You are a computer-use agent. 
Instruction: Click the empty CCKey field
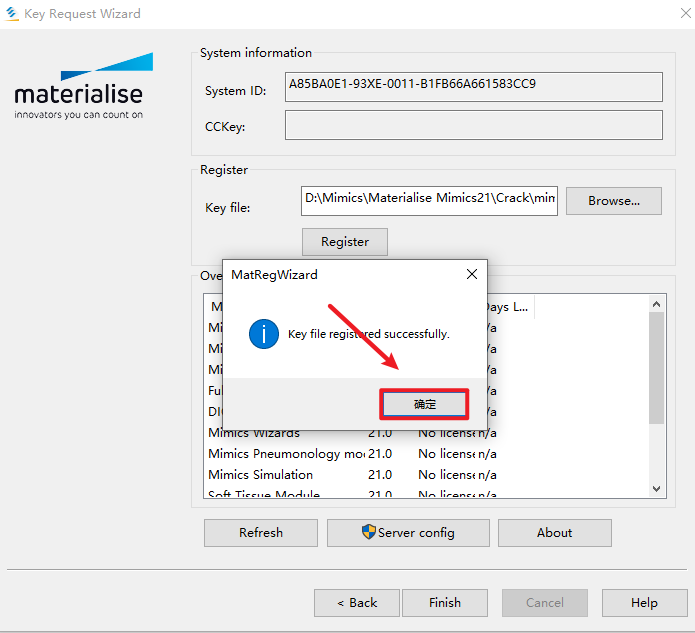pyautogui.click(x=473, y=125)
